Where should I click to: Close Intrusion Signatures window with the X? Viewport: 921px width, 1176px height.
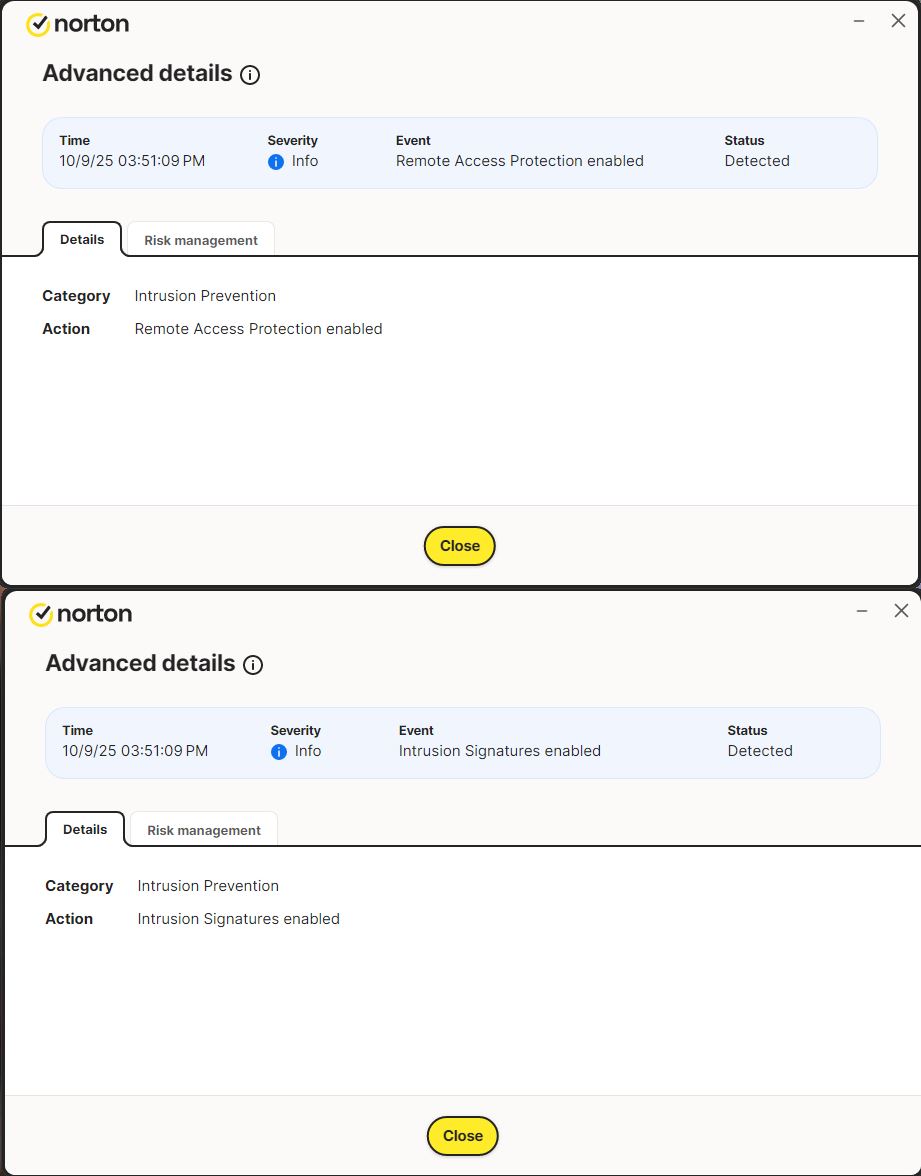[901, 611]
